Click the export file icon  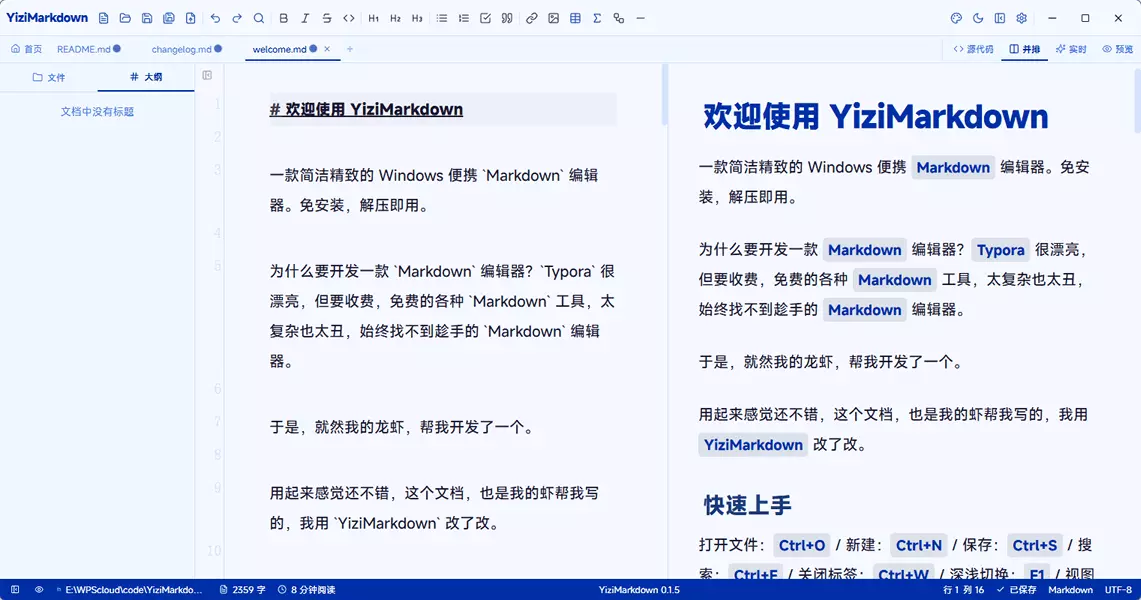(x=191, y=18)
